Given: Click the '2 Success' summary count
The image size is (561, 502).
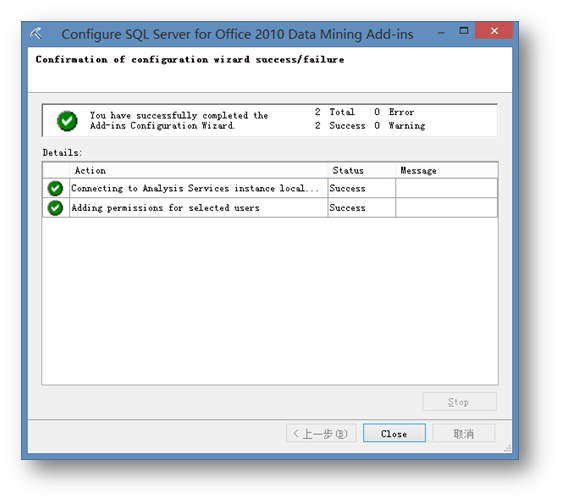Looking at the screenshot, I should 340,126.
